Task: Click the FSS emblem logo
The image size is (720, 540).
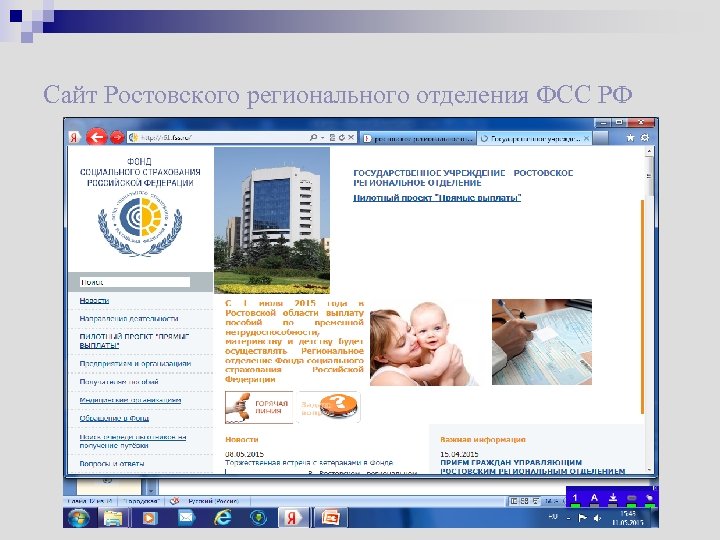Action: (140, 223)
